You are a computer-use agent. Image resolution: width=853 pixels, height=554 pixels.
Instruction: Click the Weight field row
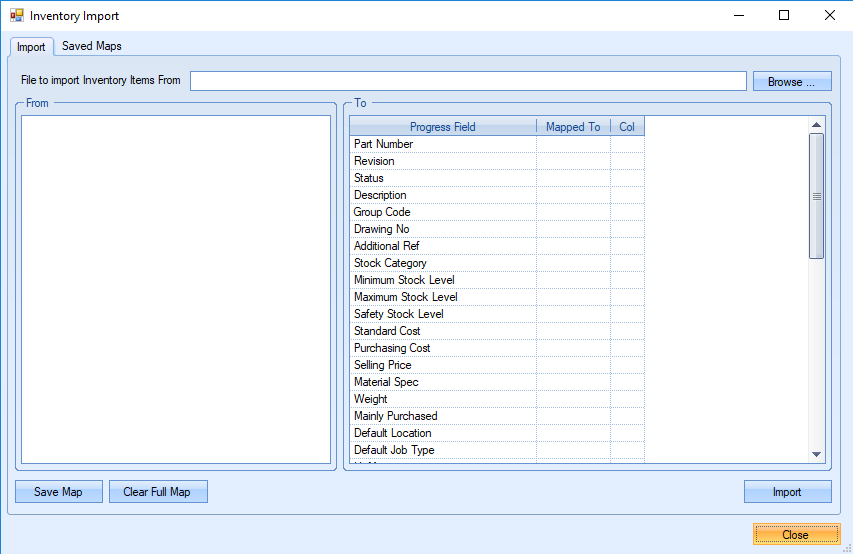(x=497, y=399)
